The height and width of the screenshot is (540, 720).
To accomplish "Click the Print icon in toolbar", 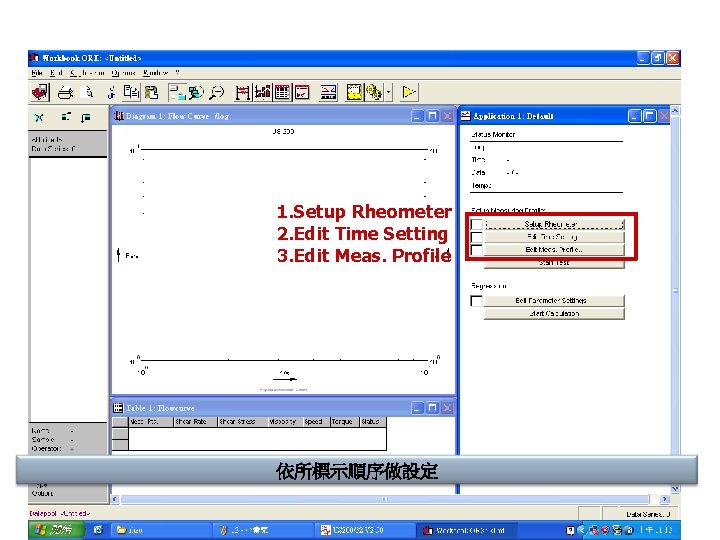I will [65, 93].
